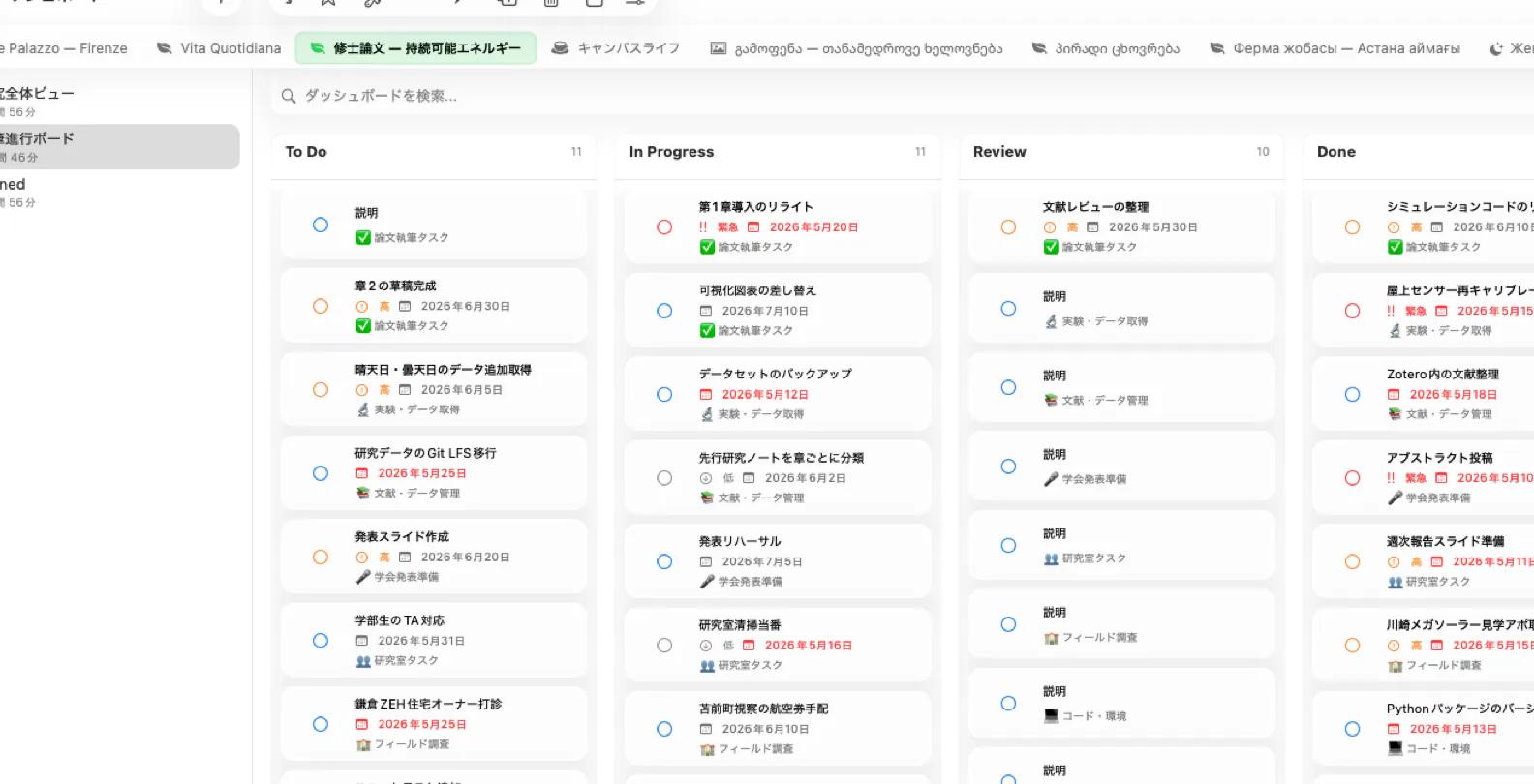This screenshot has height=784, width=1534.
Task: Toggle the red circle on 第1章導入のリライト
Action: pyautogui.click(x=664, y=227)
